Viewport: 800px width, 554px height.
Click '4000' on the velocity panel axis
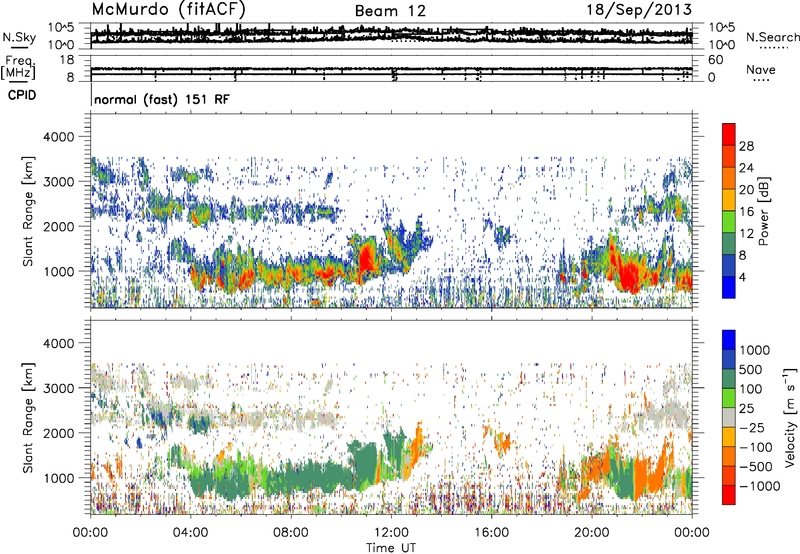(x=58, y=343)
